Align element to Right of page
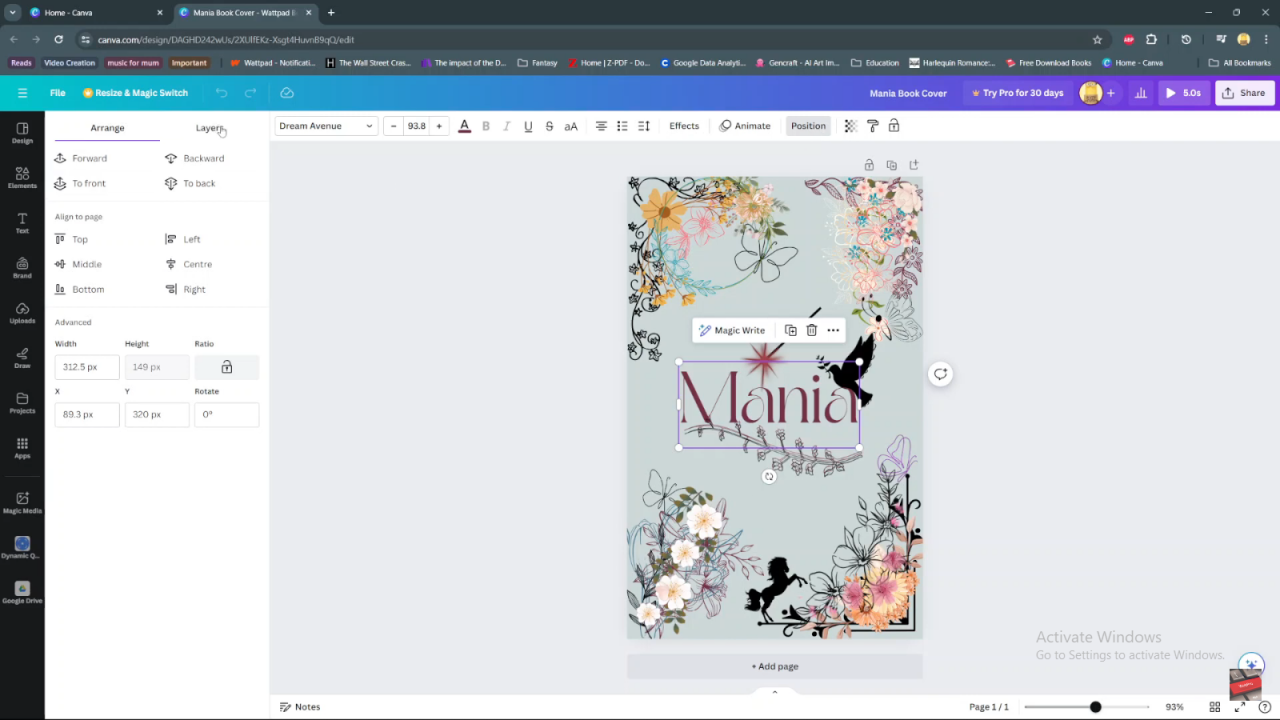This screenshot has width=1280, height=720. (x=186, y=289)
